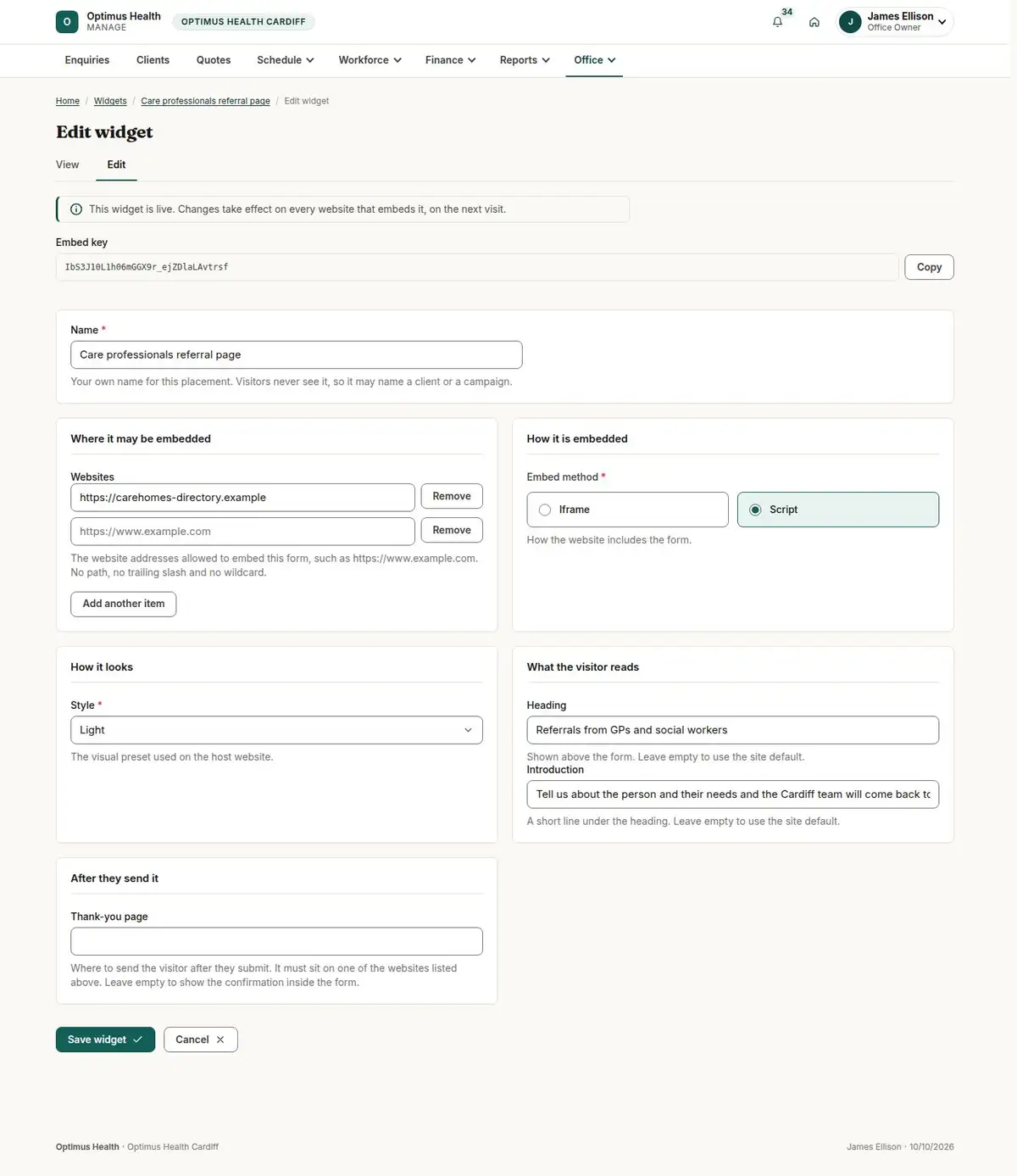Open the Enquiries menu item

tap(87, 60)
